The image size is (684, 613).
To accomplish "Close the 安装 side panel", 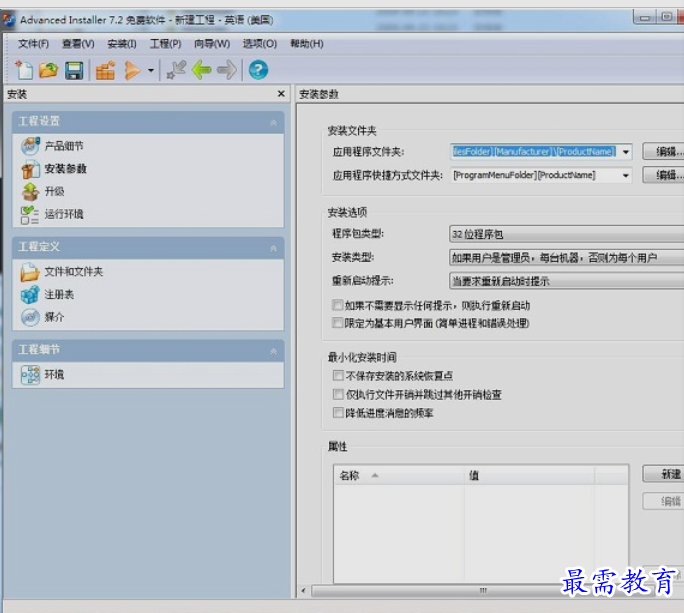I will tap(281, 94).
